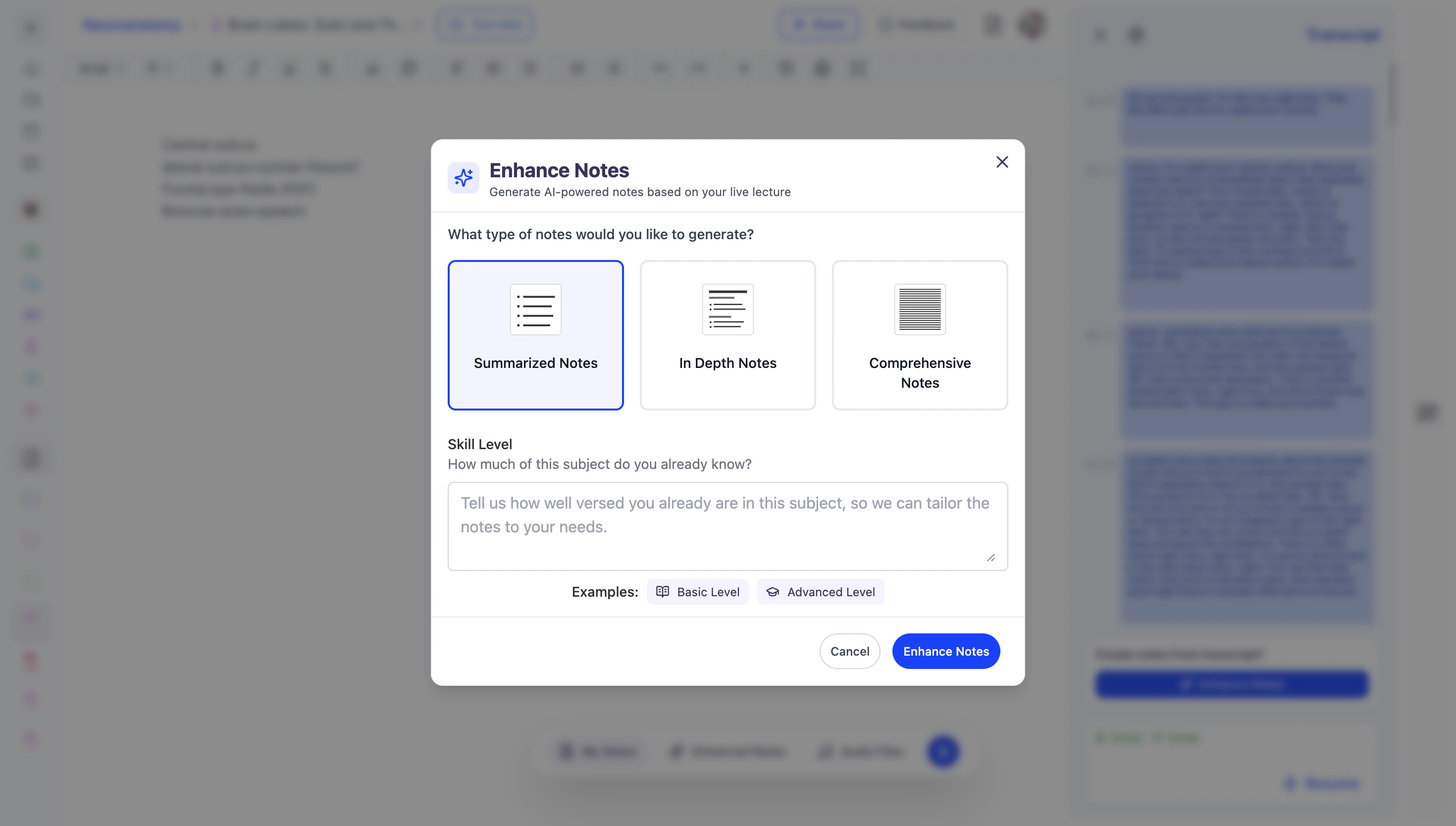
Task: Select the Summarized Notes option
Action: click(x=535, y=363)
